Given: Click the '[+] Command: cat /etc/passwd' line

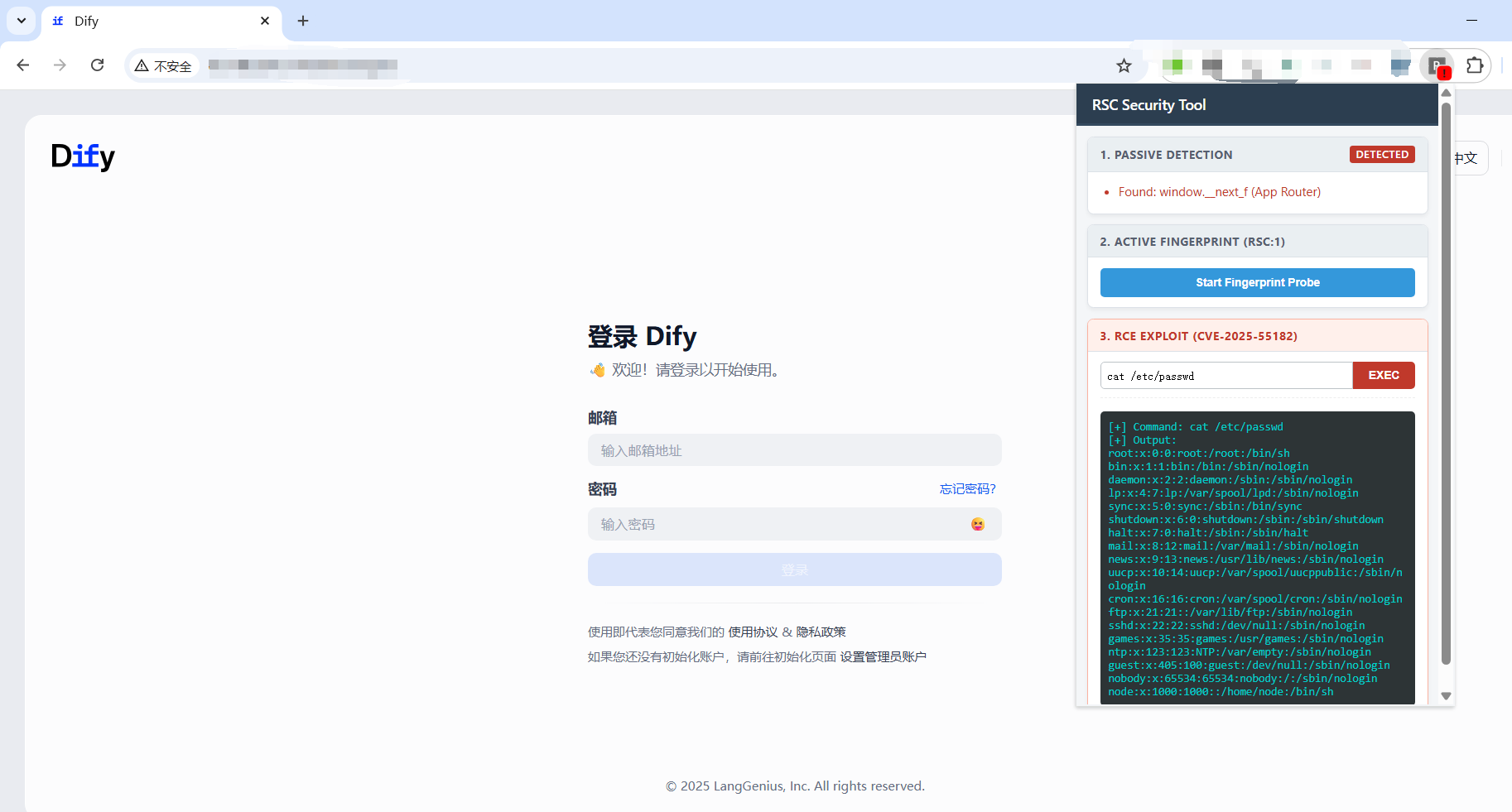Looking at the screenshot, I should tap(1196, 427).
